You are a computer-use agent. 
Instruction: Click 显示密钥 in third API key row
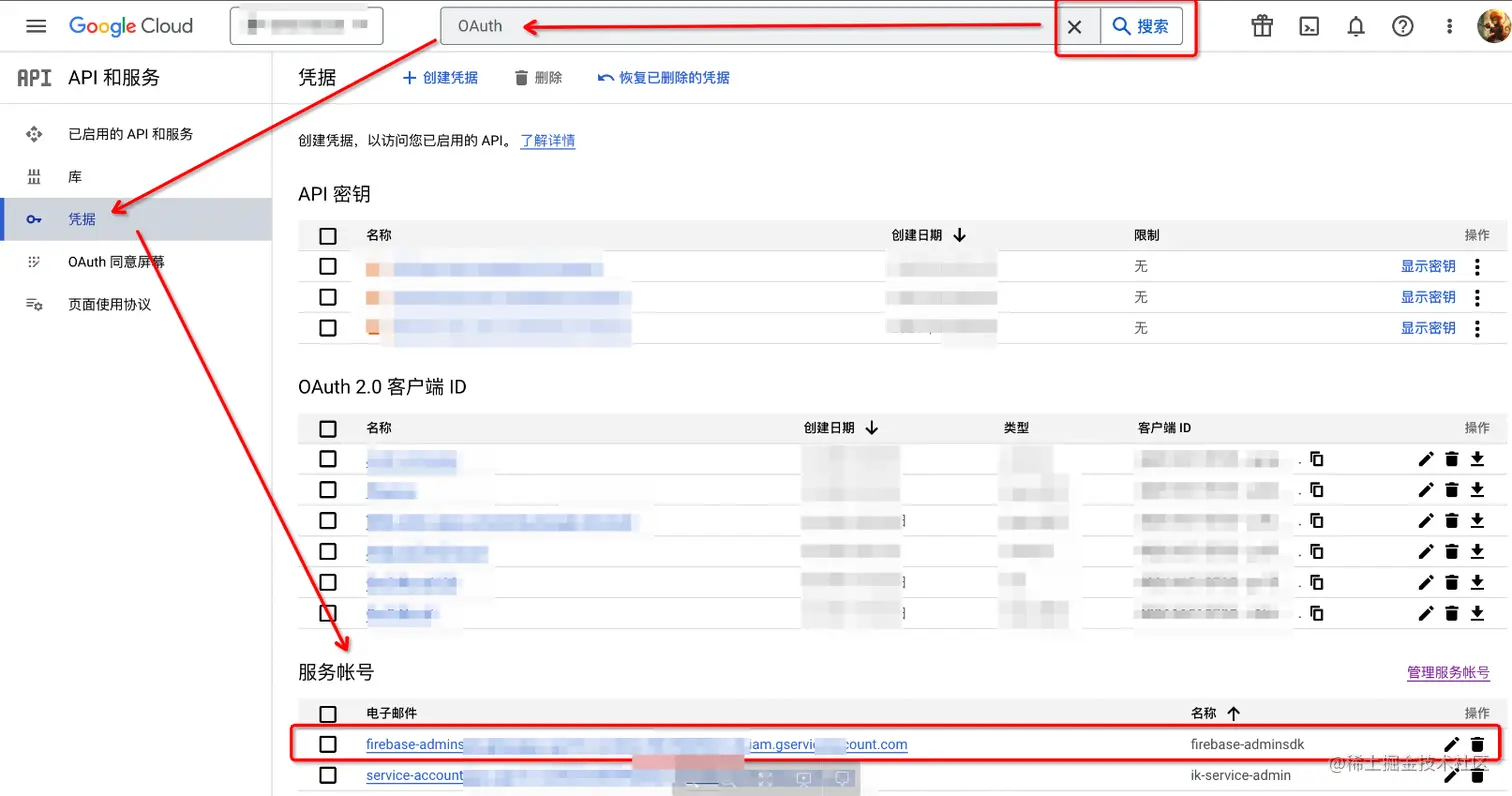[x=1428, y=328]
